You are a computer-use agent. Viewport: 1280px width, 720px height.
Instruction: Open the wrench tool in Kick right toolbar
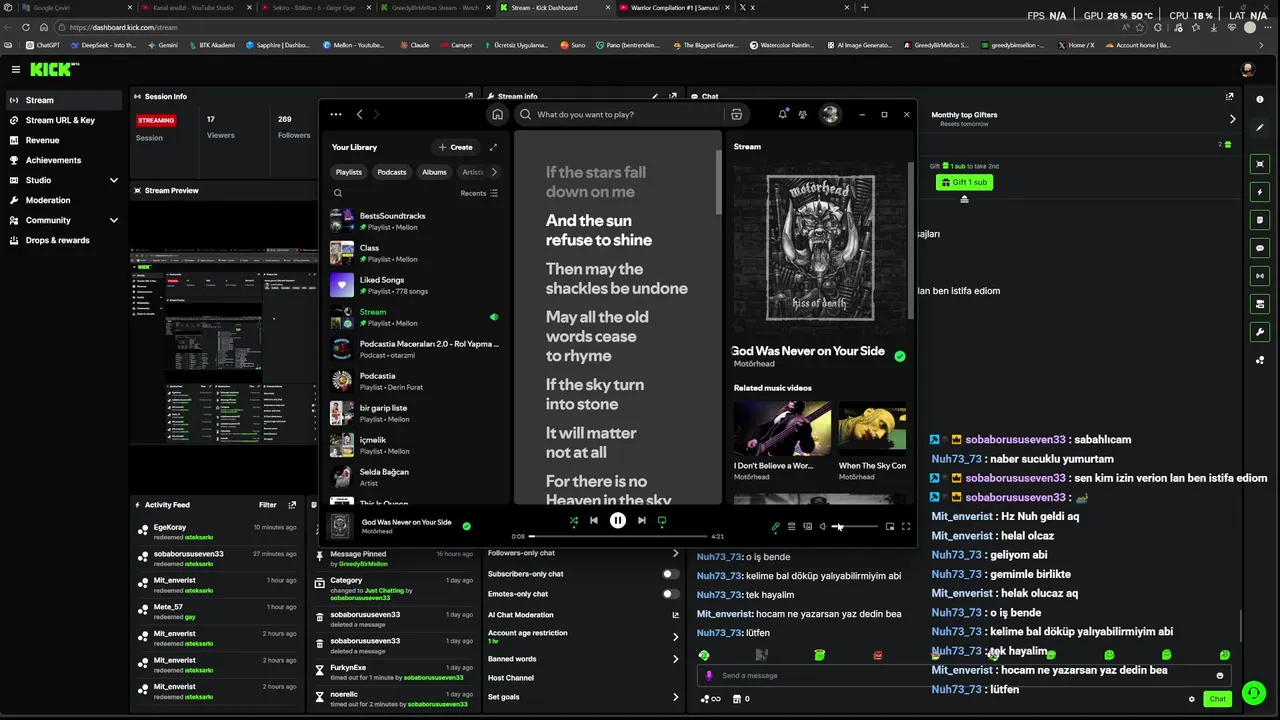click(x=1260, y=332)
